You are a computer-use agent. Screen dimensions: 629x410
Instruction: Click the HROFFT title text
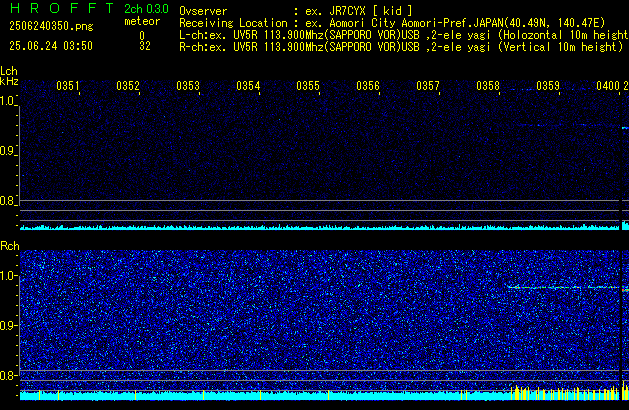(x=62, y=8)
